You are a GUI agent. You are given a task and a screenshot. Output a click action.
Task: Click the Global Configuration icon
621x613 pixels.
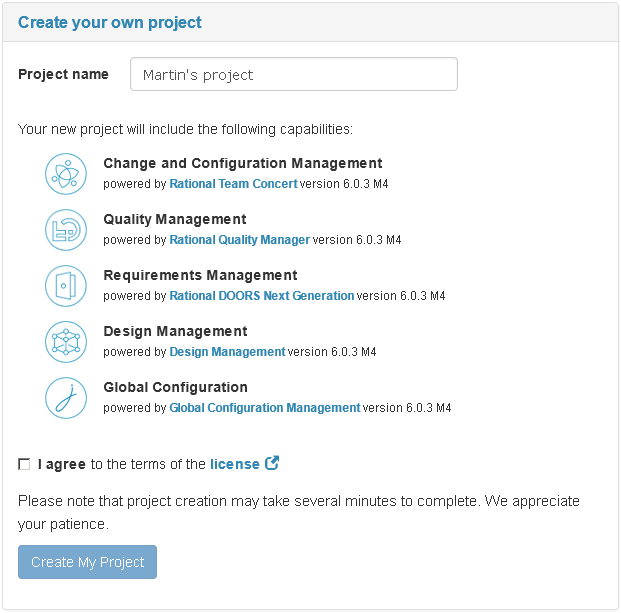66,398
